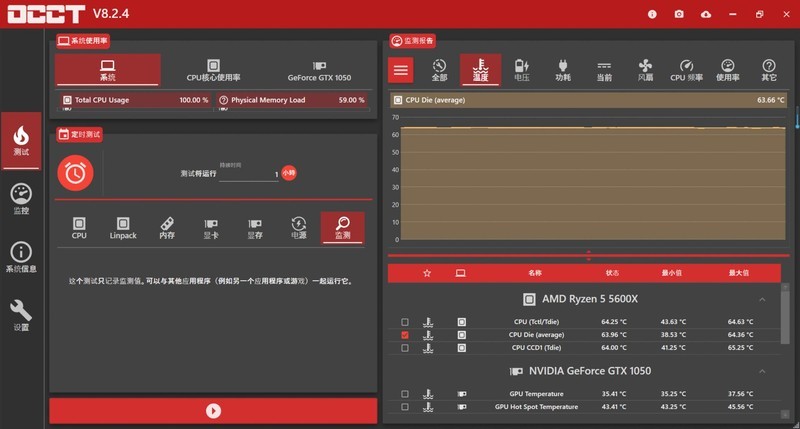
Task: Switch to the CPU核心使用率 tab
Action: click(x=213, y=70)
